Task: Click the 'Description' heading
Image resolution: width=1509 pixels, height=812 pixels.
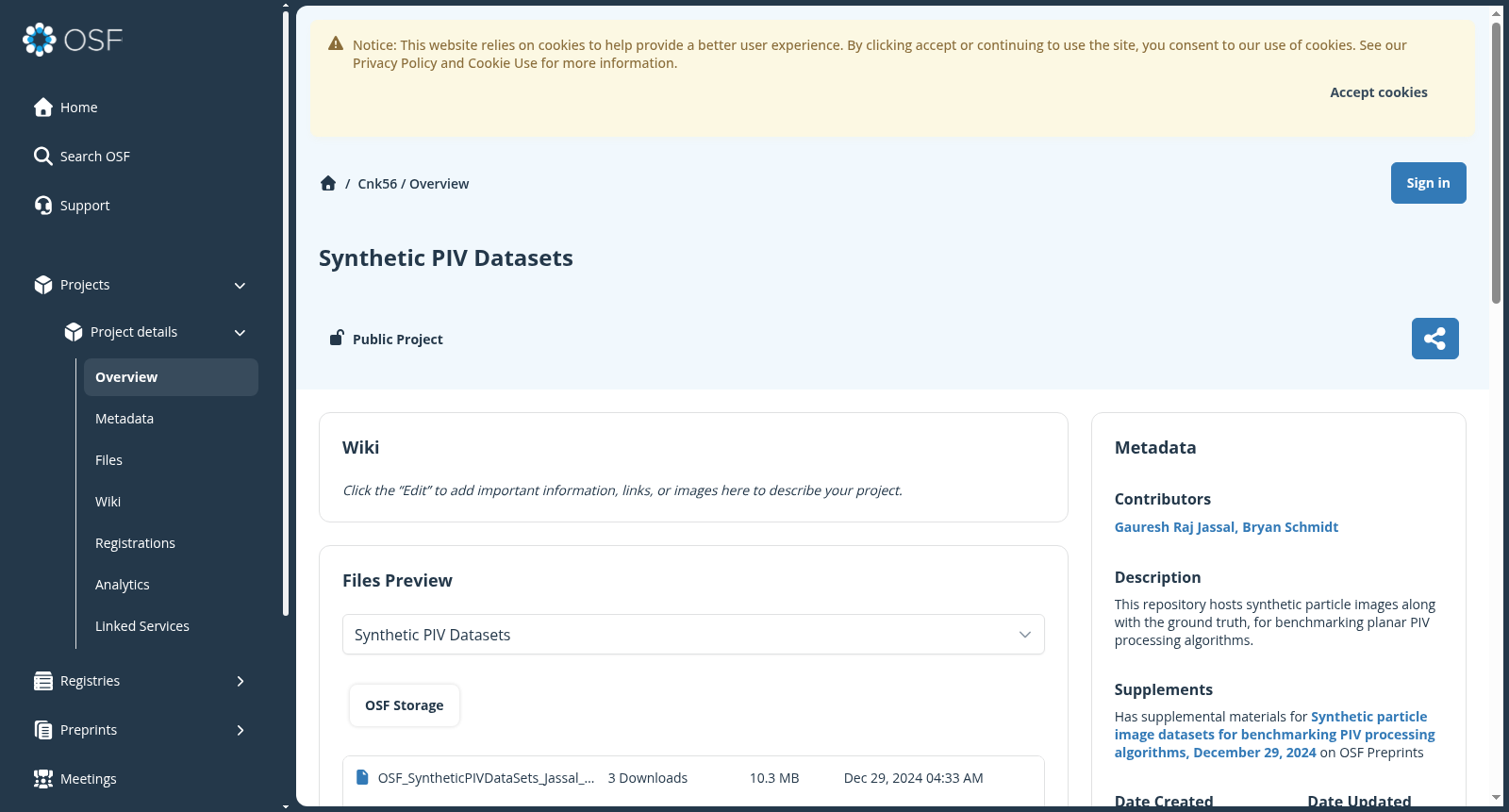Action: pyautogui.click(x=1158, y=578)
